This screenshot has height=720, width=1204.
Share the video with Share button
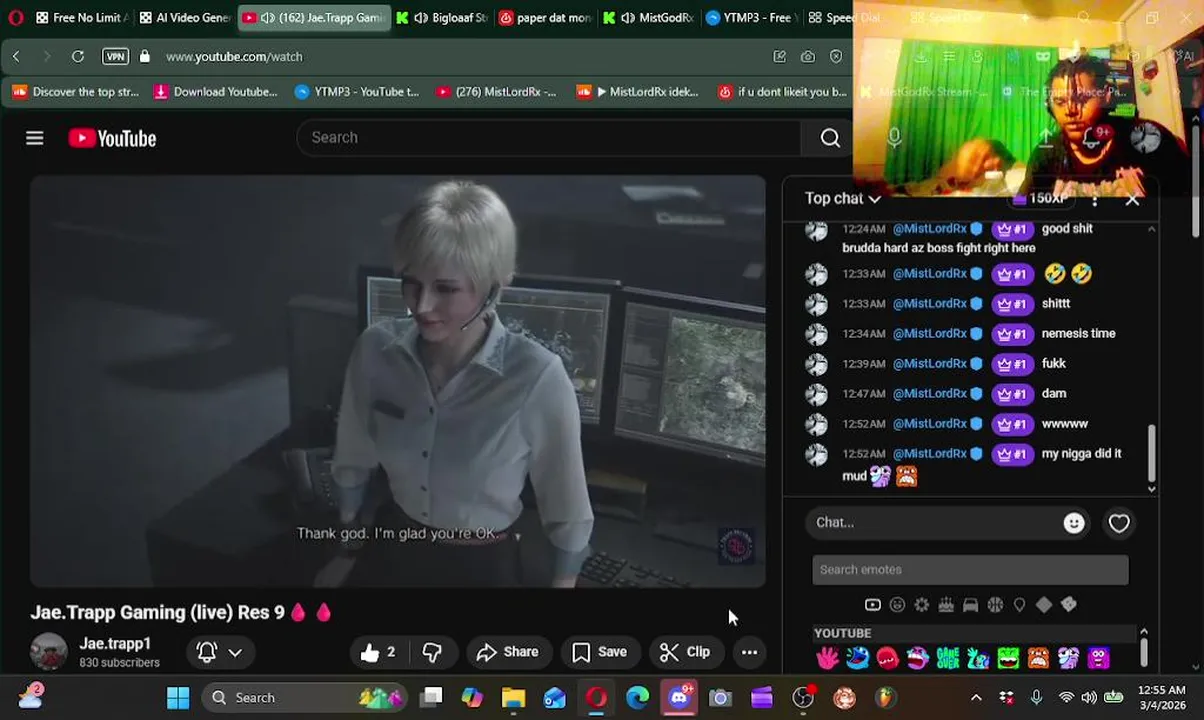coord(507,652)
